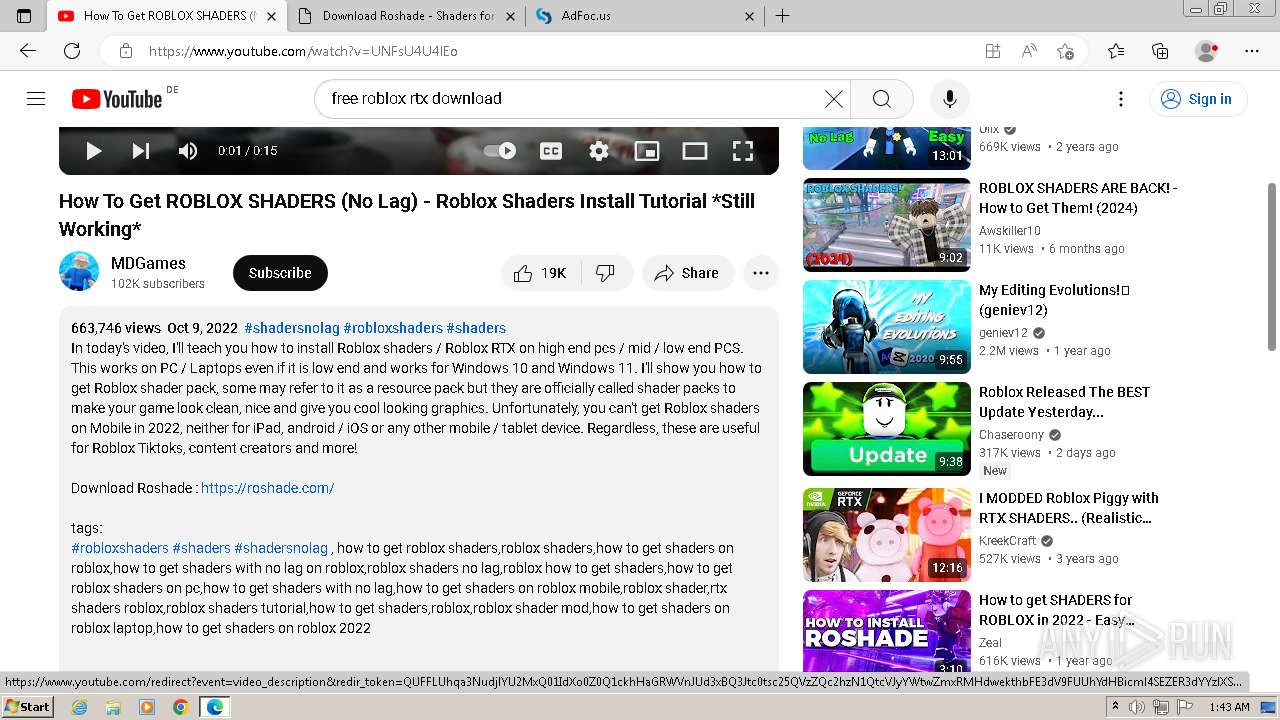The image size is (1280, 720).
Task: Open Edge settings and more menu
Action: [x=1252, y=51]
